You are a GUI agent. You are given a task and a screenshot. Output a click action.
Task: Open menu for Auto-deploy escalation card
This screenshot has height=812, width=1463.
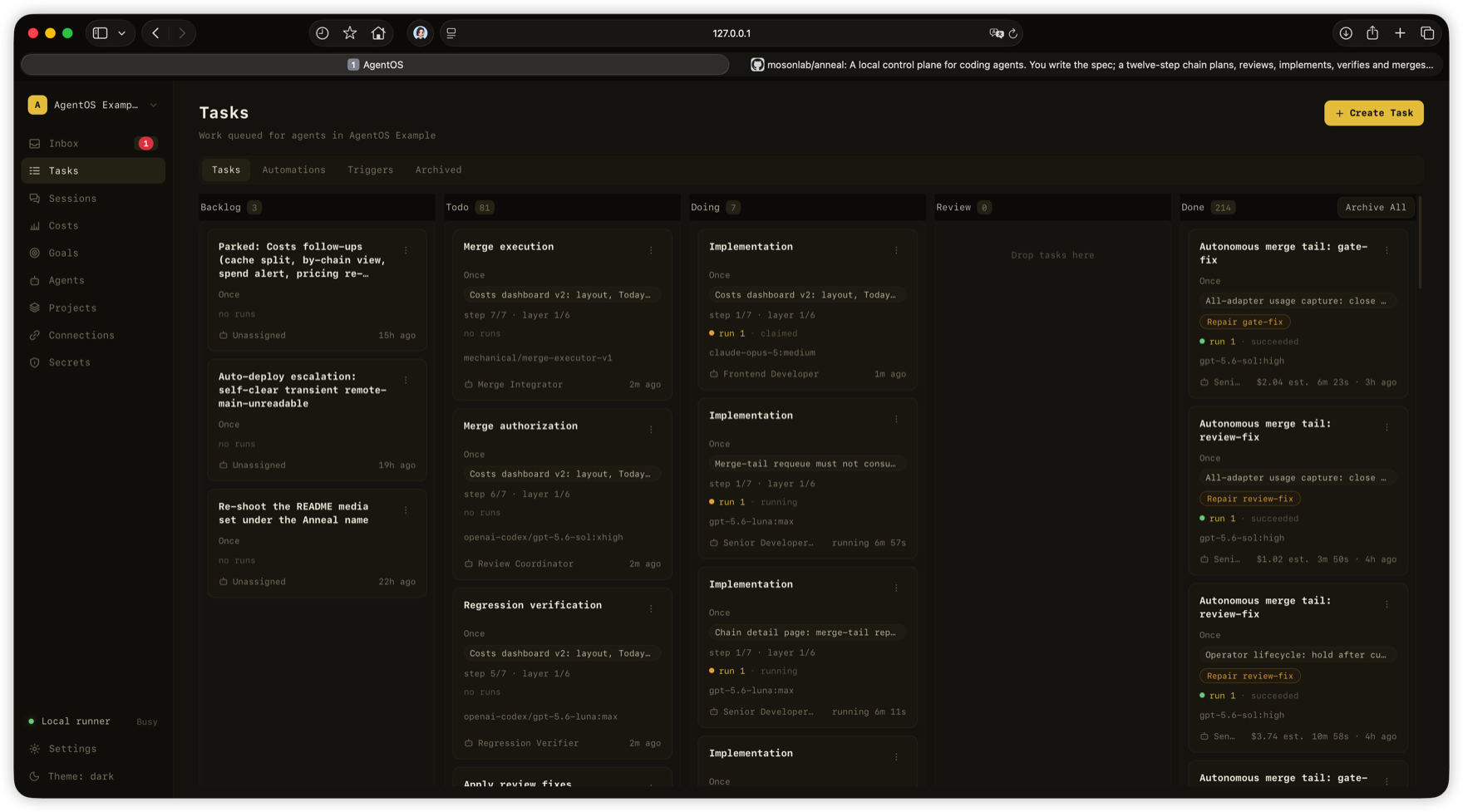pyautogui.click(x=406, y=380)
